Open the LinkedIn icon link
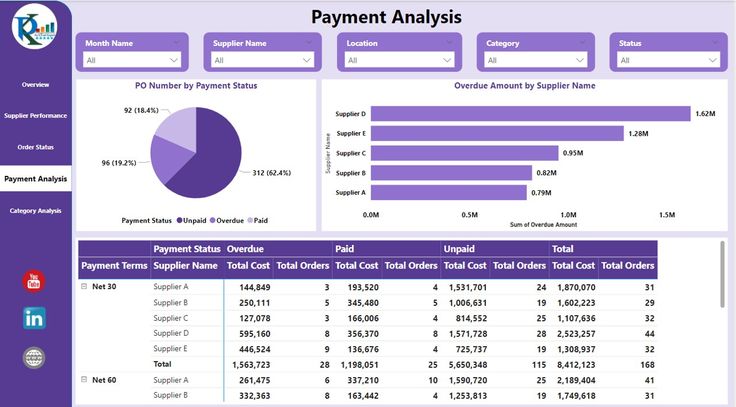Viewport: 736px width, 407px height. [x=34, y=318]
